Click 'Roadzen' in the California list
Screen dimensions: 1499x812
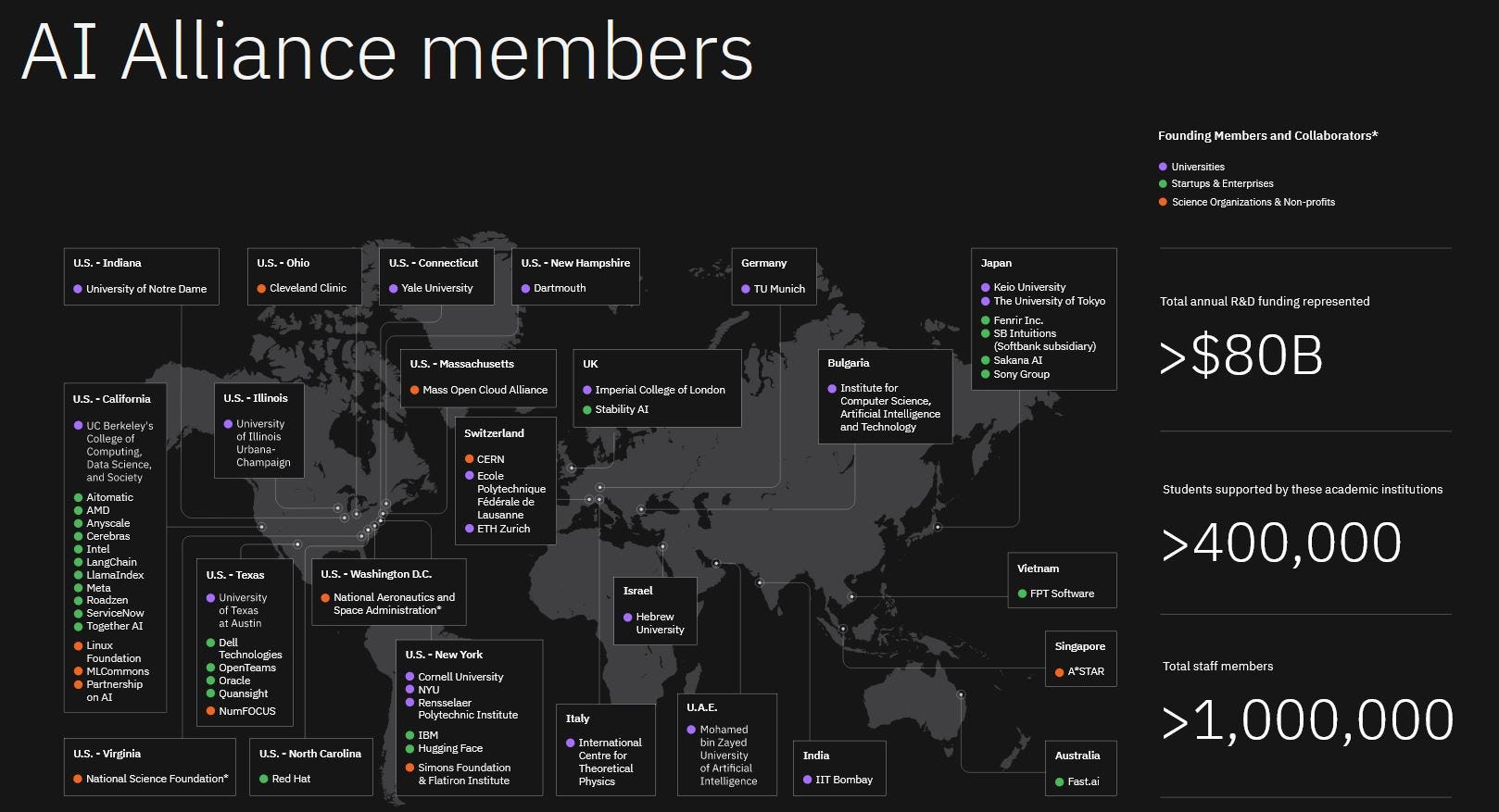[107, 600]
